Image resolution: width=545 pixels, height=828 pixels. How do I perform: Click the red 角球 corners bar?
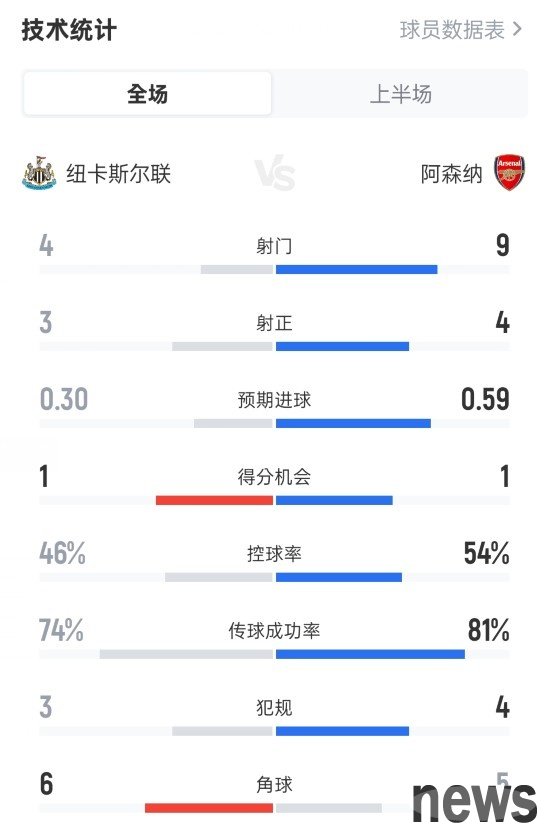point(209,808)
